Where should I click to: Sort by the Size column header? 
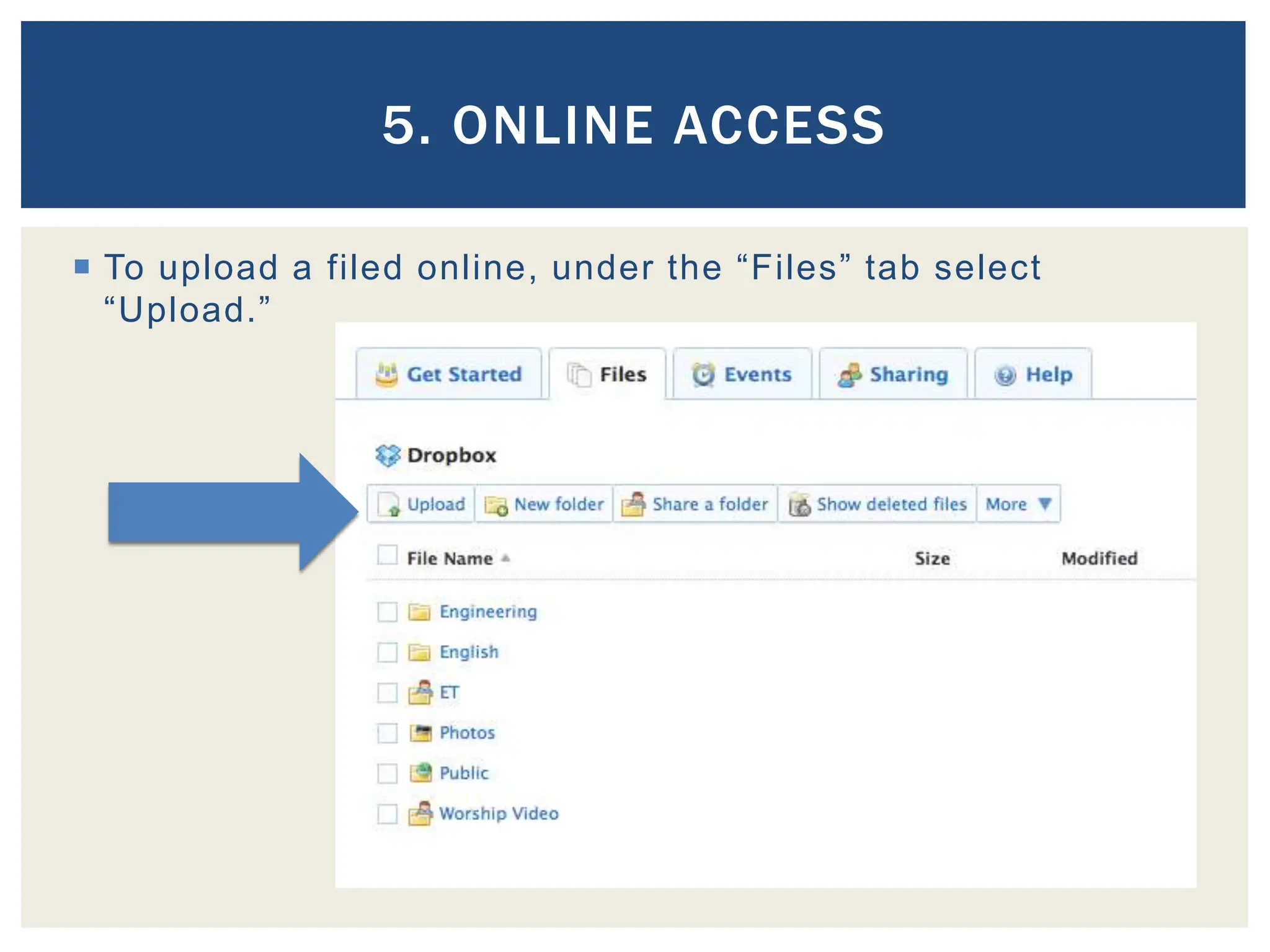pyautogui.click(x=932, y=558)
